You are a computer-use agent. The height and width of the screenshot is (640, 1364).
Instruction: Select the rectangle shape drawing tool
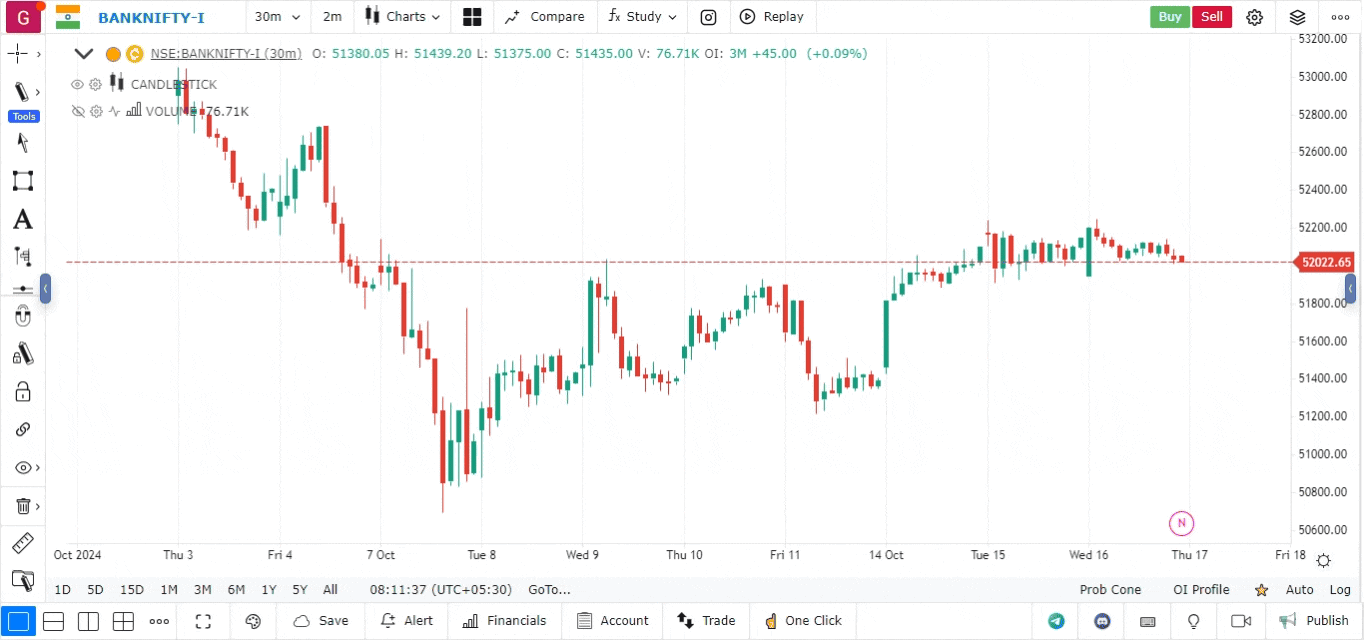point(22,181)
